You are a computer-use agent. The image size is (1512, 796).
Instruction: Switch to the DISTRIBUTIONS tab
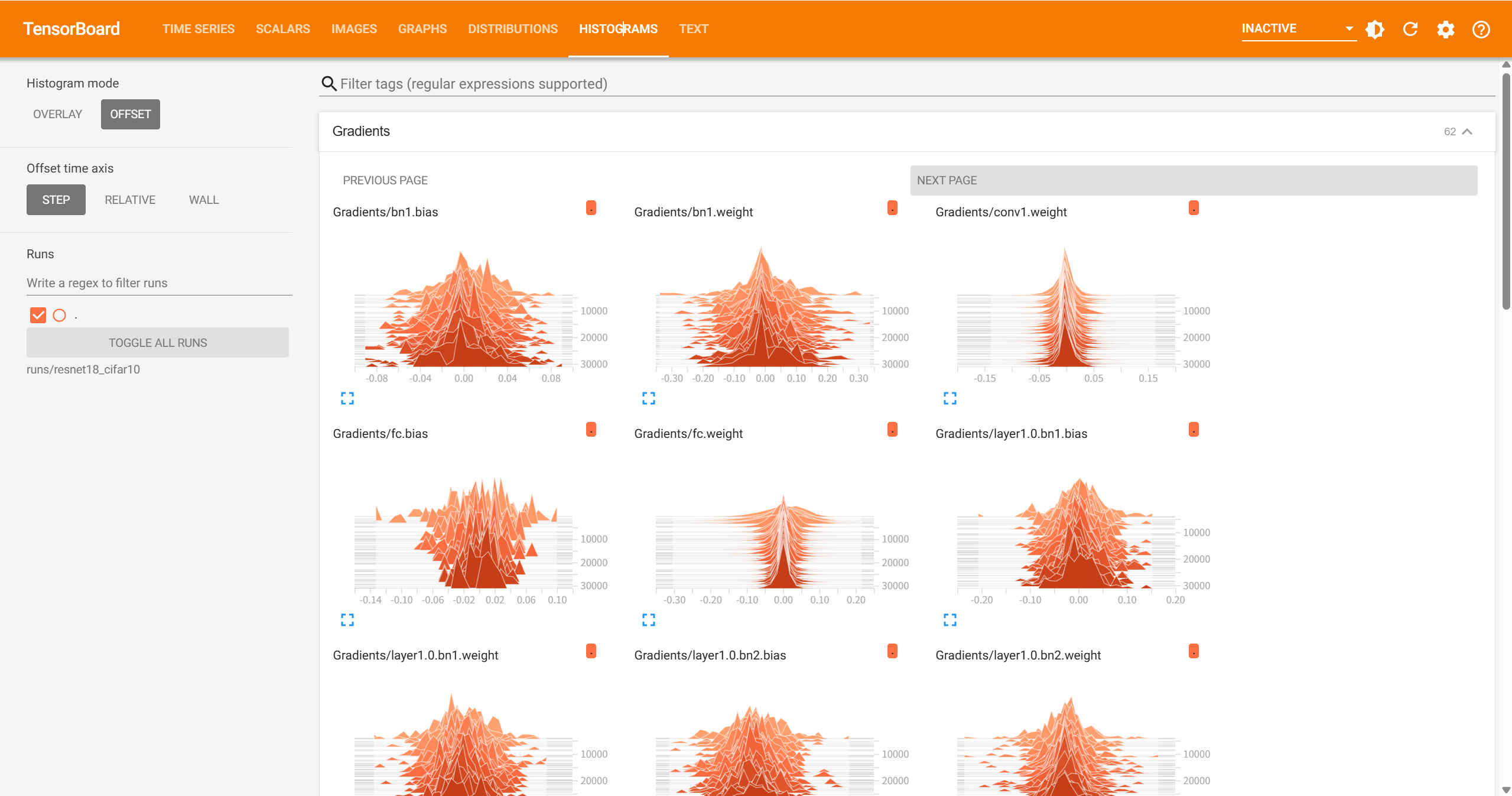tap(512, 28)
